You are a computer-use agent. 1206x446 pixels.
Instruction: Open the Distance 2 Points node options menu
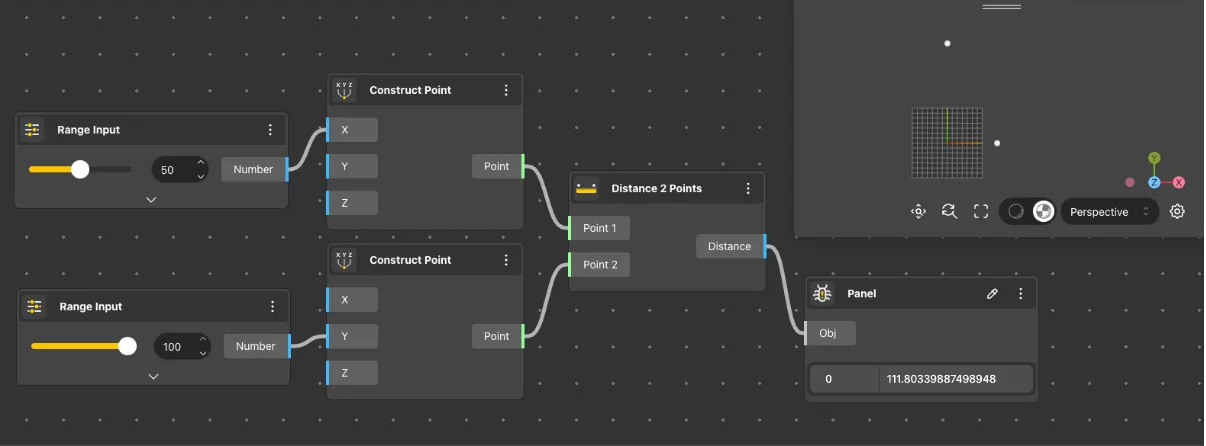click(748, 188)
